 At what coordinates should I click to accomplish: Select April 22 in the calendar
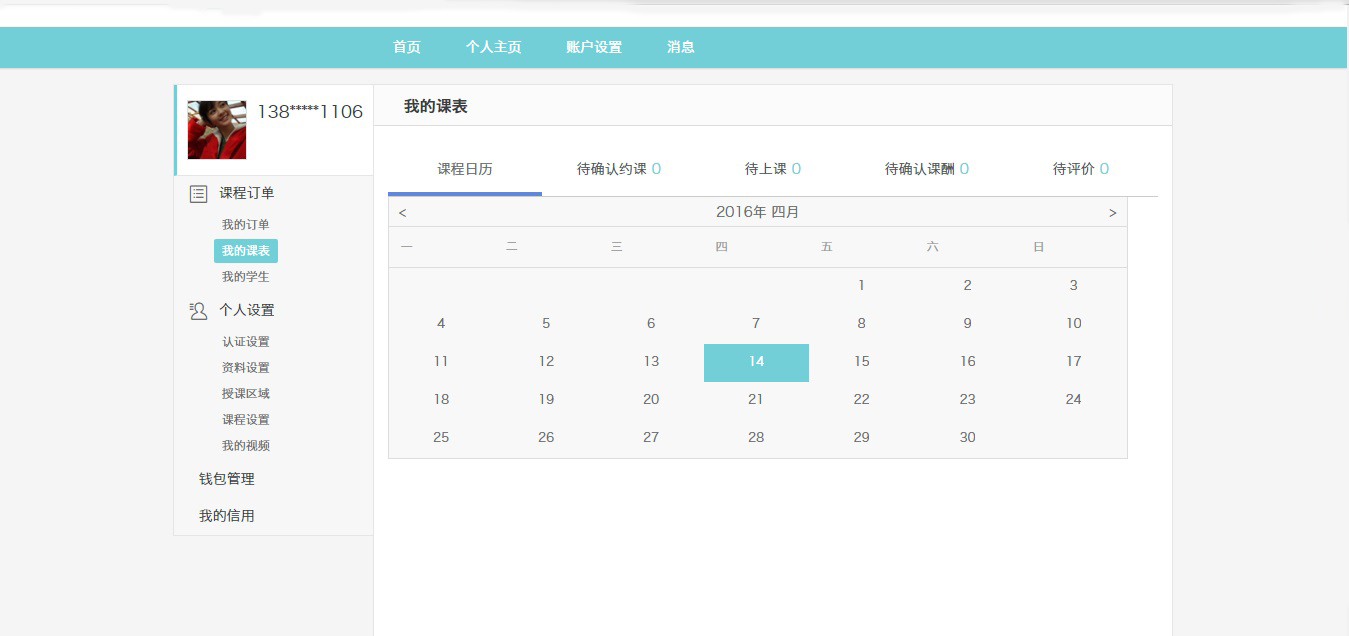click(x=861, y=399)
